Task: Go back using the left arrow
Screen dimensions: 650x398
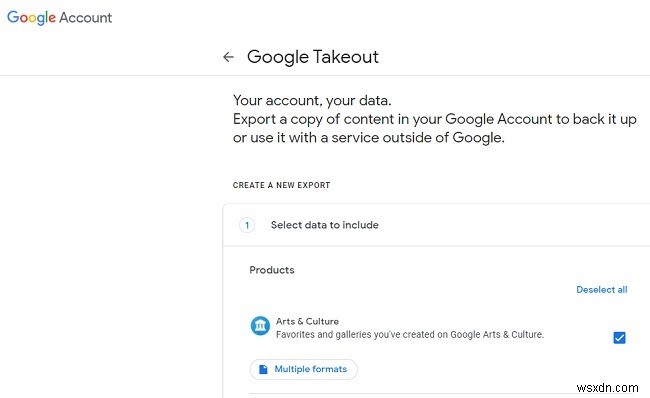Action: click(228, 57)
